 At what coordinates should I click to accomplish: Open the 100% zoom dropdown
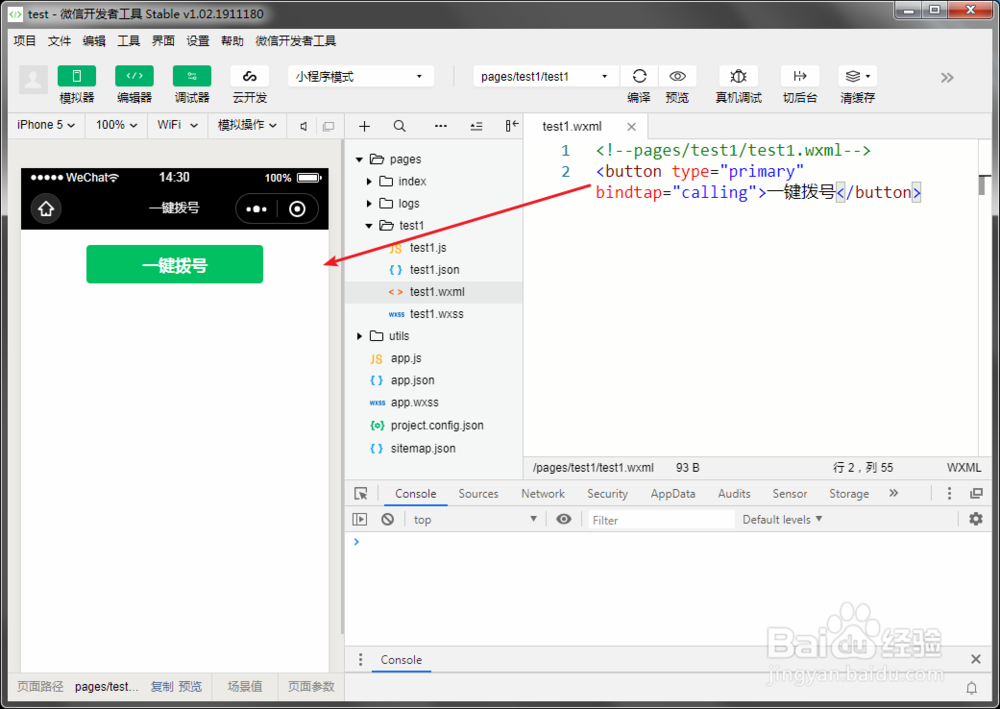pos(117,125)
